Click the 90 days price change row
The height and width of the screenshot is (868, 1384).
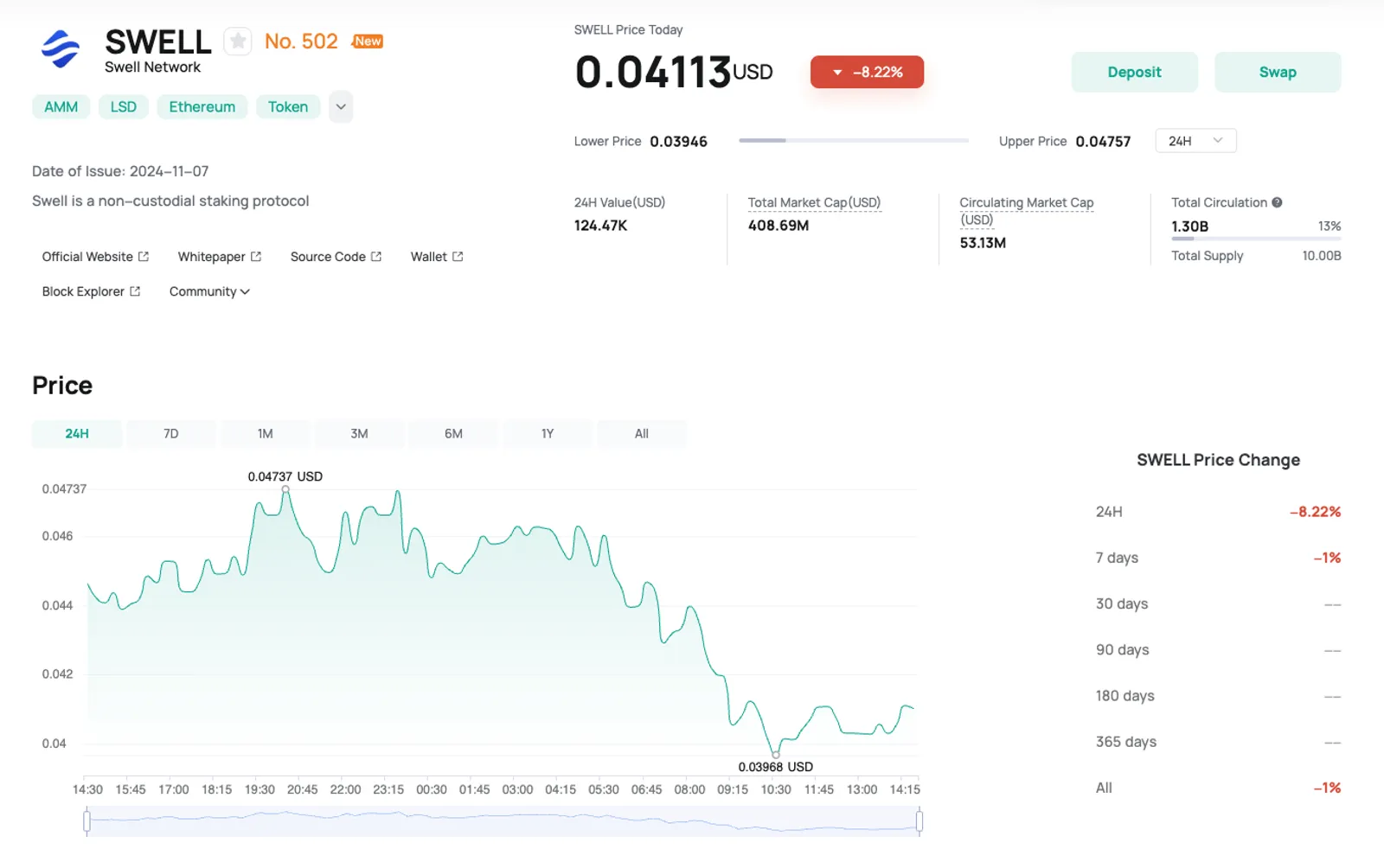[x=1218, y=650]
